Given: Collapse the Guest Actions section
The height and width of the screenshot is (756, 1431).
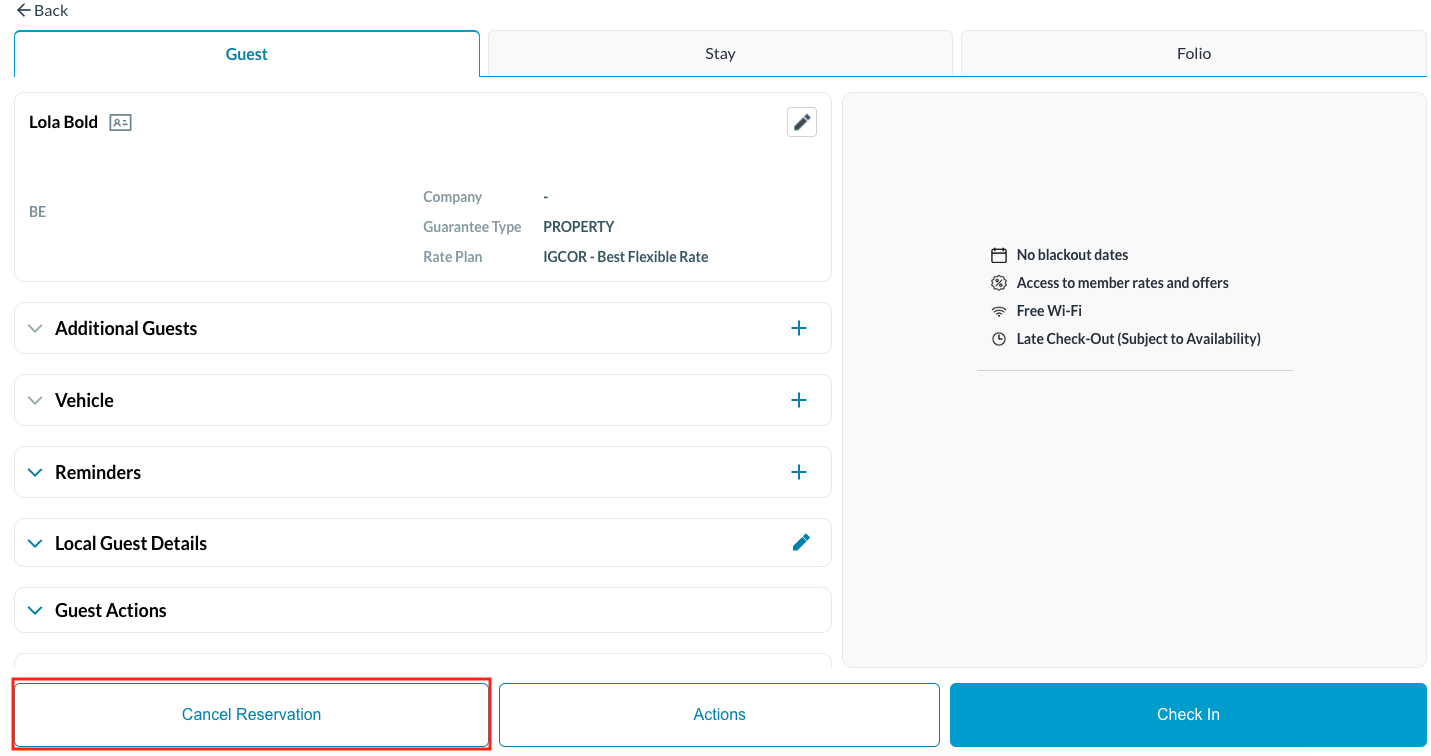Looking at the screenshot, I should click(x=36, y=610).
